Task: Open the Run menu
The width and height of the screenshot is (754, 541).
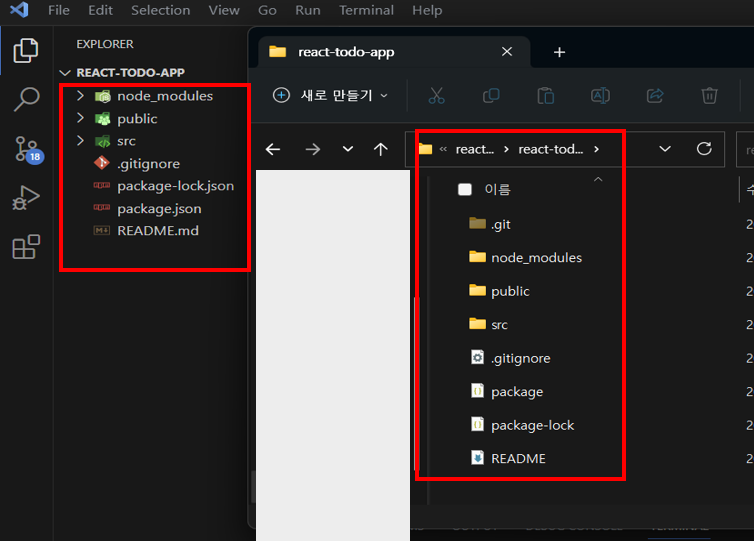Action: click(x=308, y=10)
